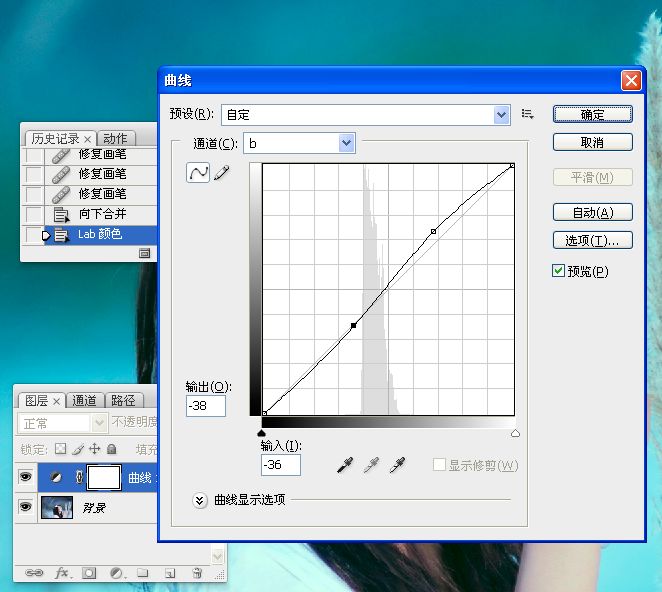Click the add layer style fx icon
Viewport: 662px width, 592px height.
(x=62, y=573)
